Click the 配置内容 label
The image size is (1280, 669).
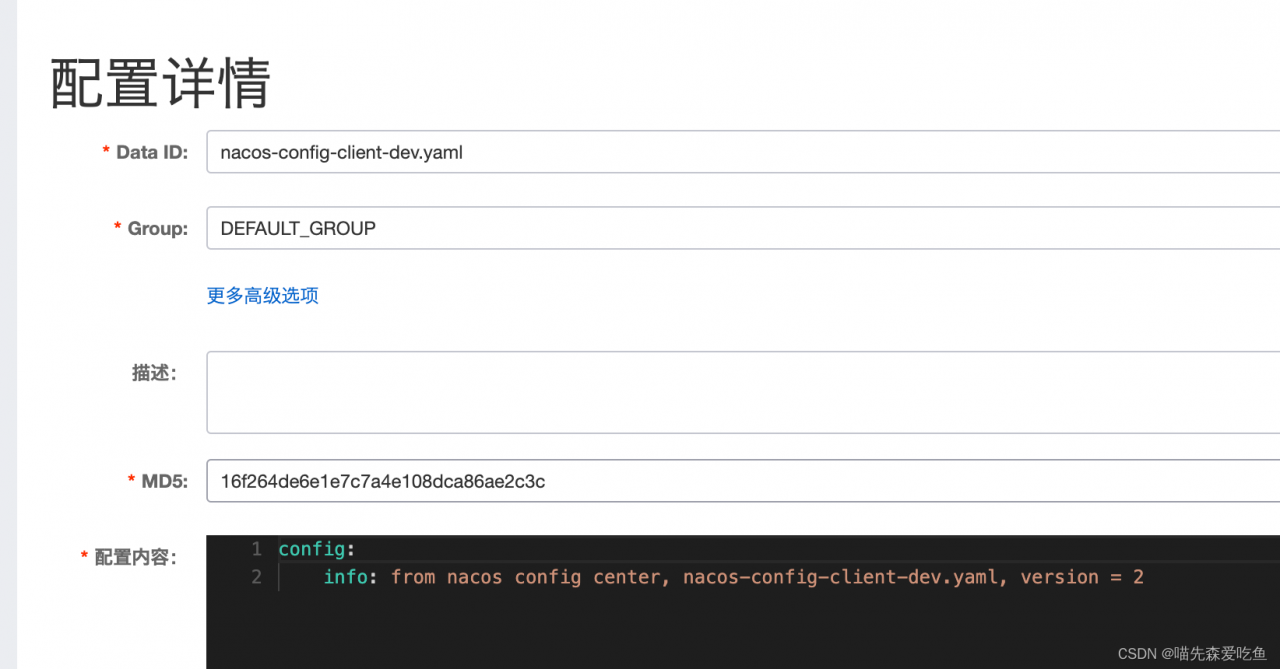[135, 557]
